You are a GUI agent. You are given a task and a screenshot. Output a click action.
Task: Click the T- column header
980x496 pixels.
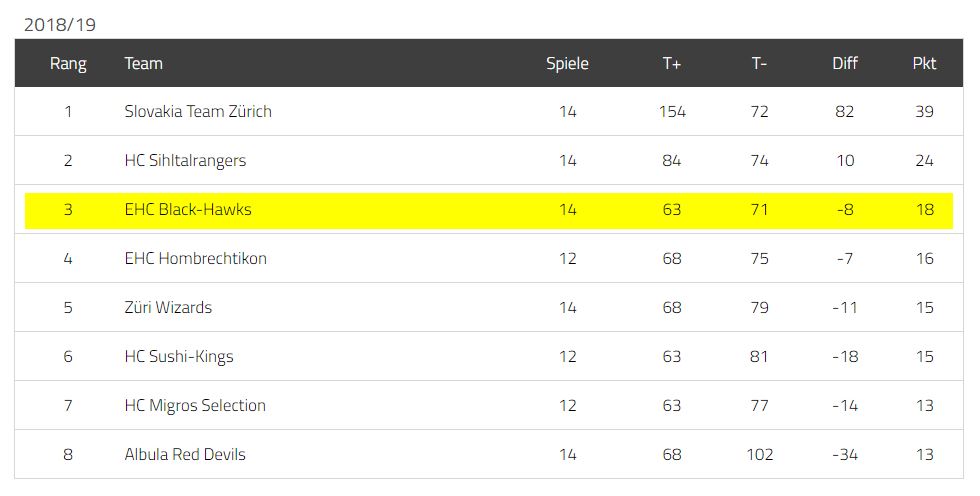[x=759, y=63]
